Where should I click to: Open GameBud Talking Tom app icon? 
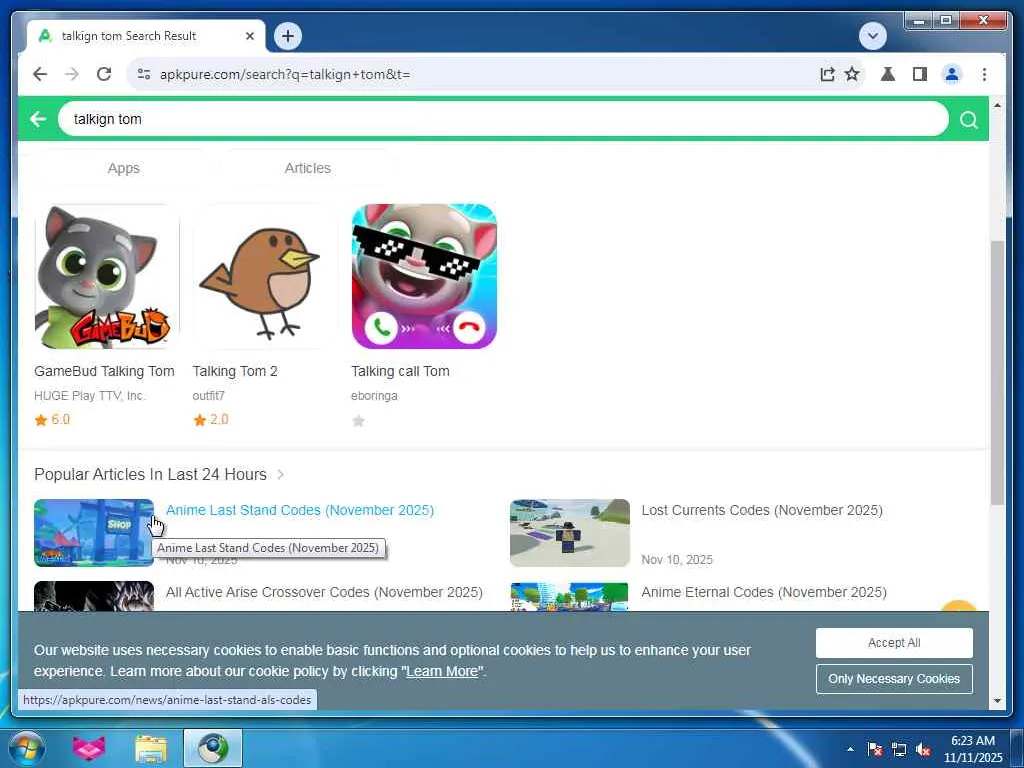click(x=106, y=276)
